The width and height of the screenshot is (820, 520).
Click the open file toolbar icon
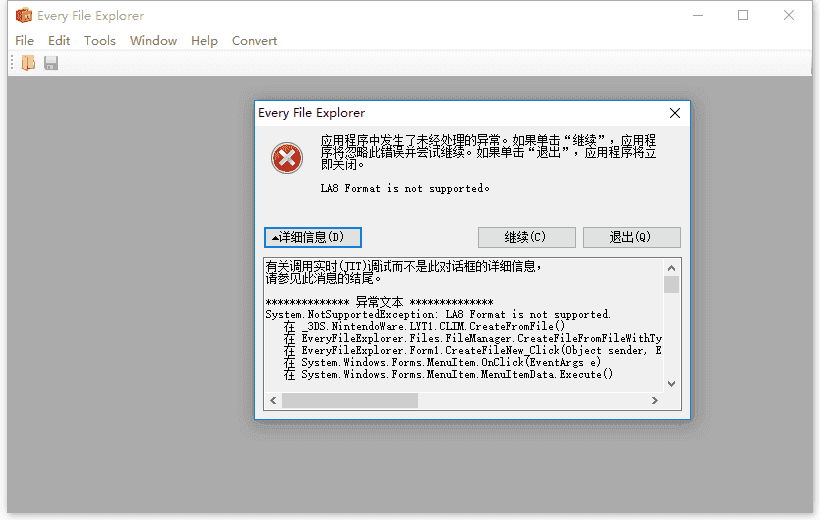click(x=28, y=63)
